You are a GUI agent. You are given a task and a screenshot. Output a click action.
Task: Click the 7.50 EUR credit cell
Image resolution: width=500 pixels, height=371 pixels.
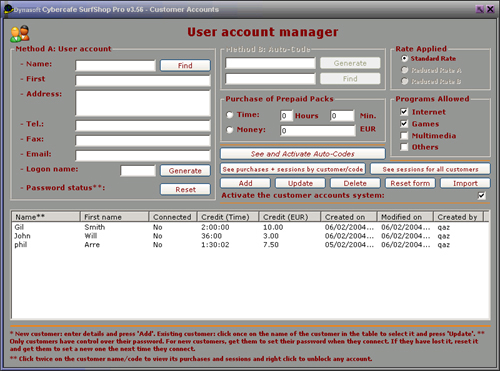coord(271,245)
